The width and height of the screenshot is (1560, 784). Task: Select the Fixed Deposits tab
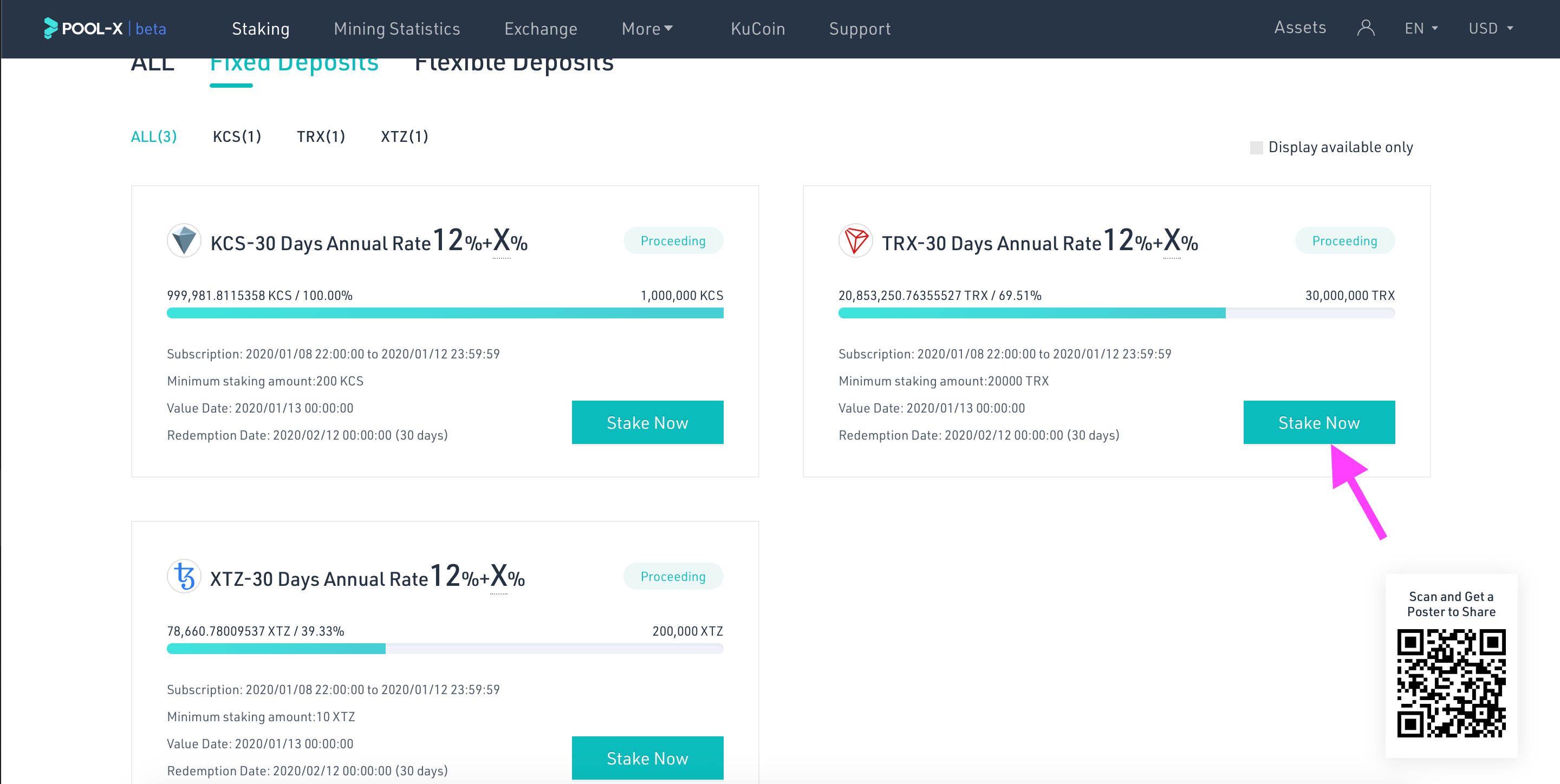pyautogui.click(x=294, y=66)
